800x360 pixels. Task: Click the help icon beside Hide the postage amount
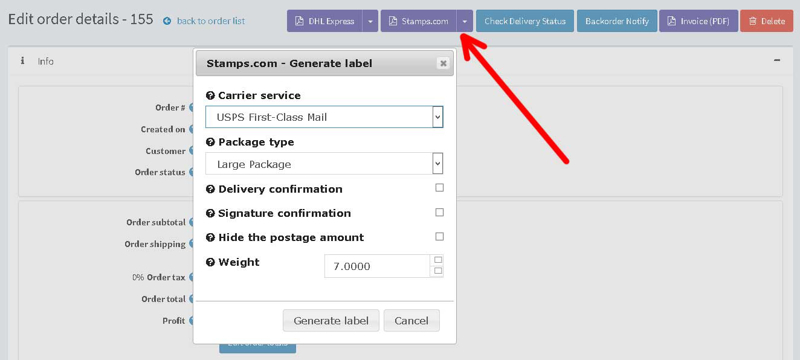tap(210, 238)
